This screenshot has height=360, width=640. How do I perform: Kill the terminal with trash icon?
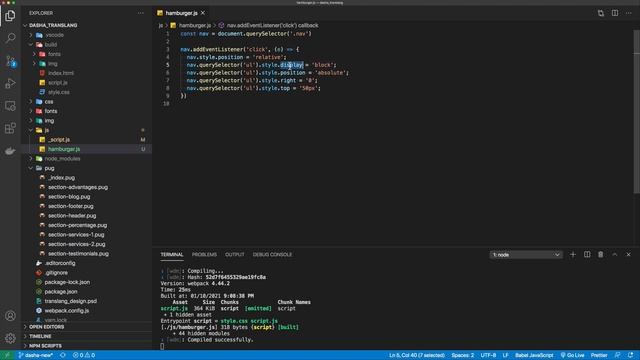600,255
